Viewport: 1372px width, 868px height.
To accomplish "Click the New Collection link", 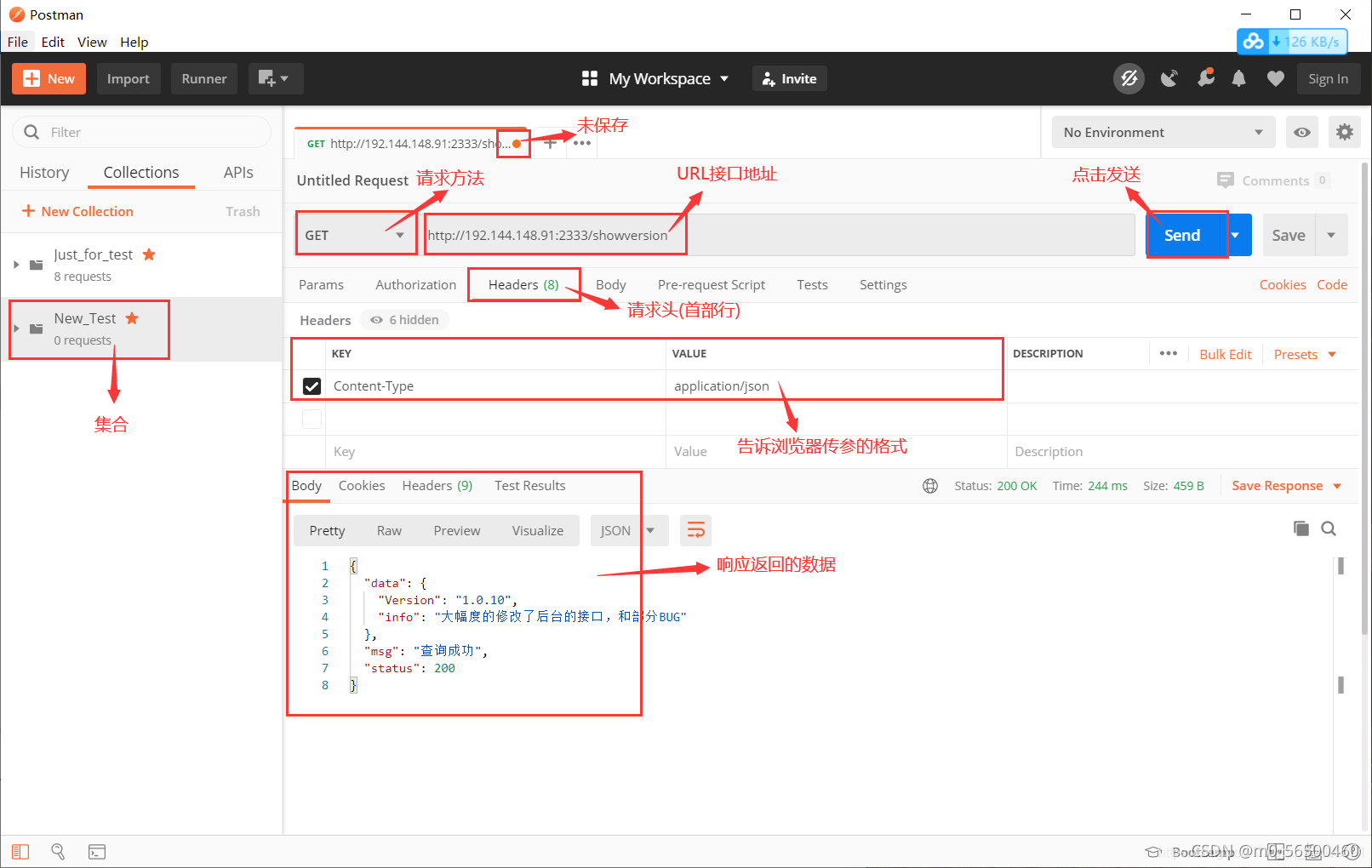I will pyautogui.click(x=77, y=211).
